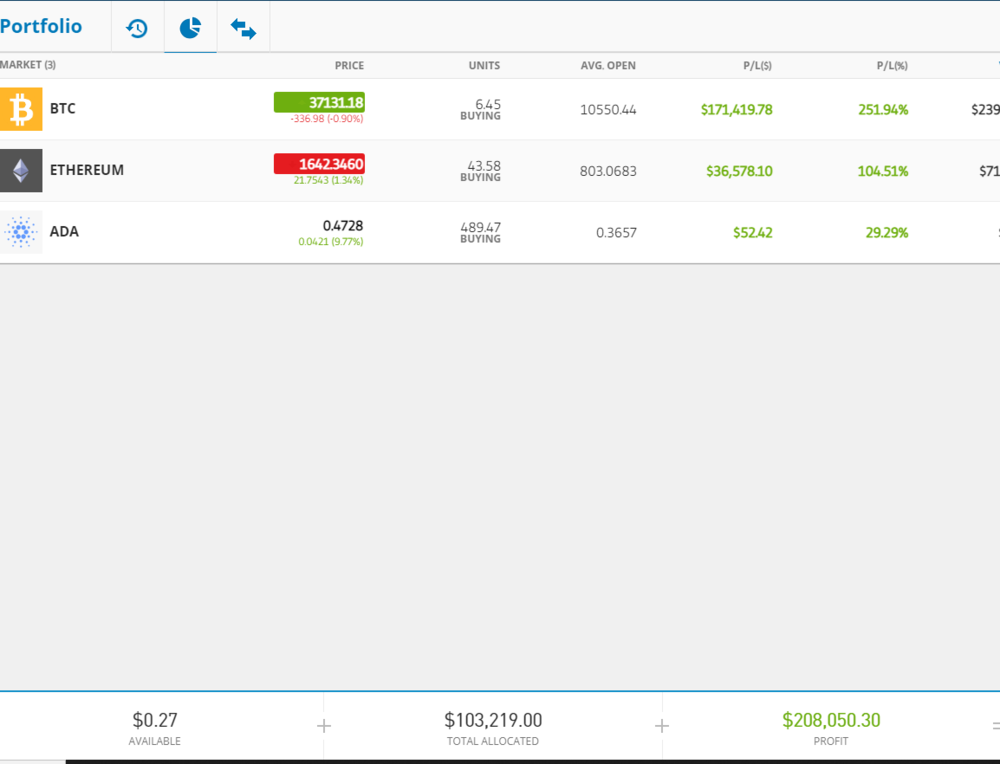Click the ADA price 0.4728

pos(342,226)
